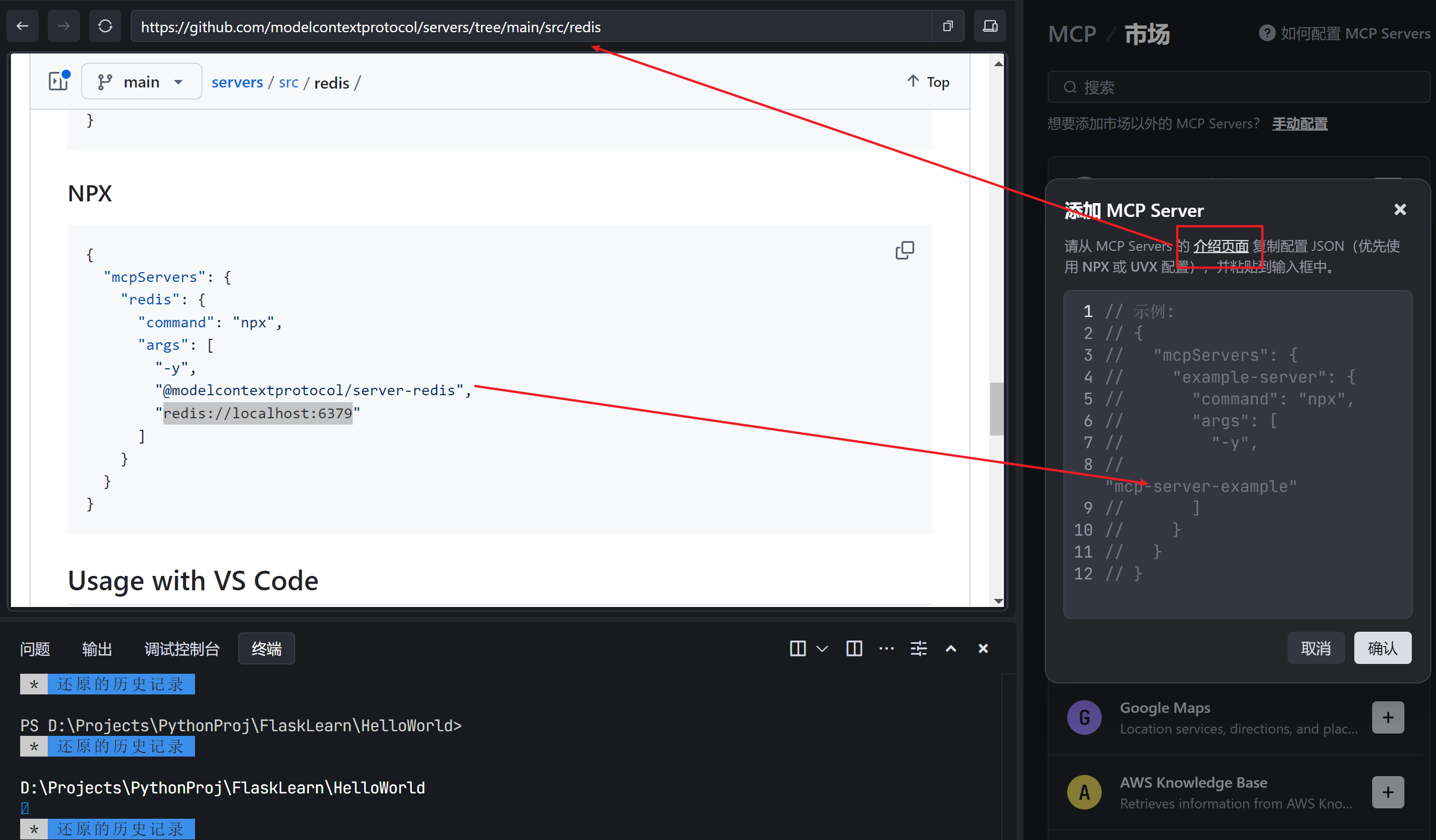
Task: Click Google Maps avatar icon
Action: click(x=1084, y=717)
